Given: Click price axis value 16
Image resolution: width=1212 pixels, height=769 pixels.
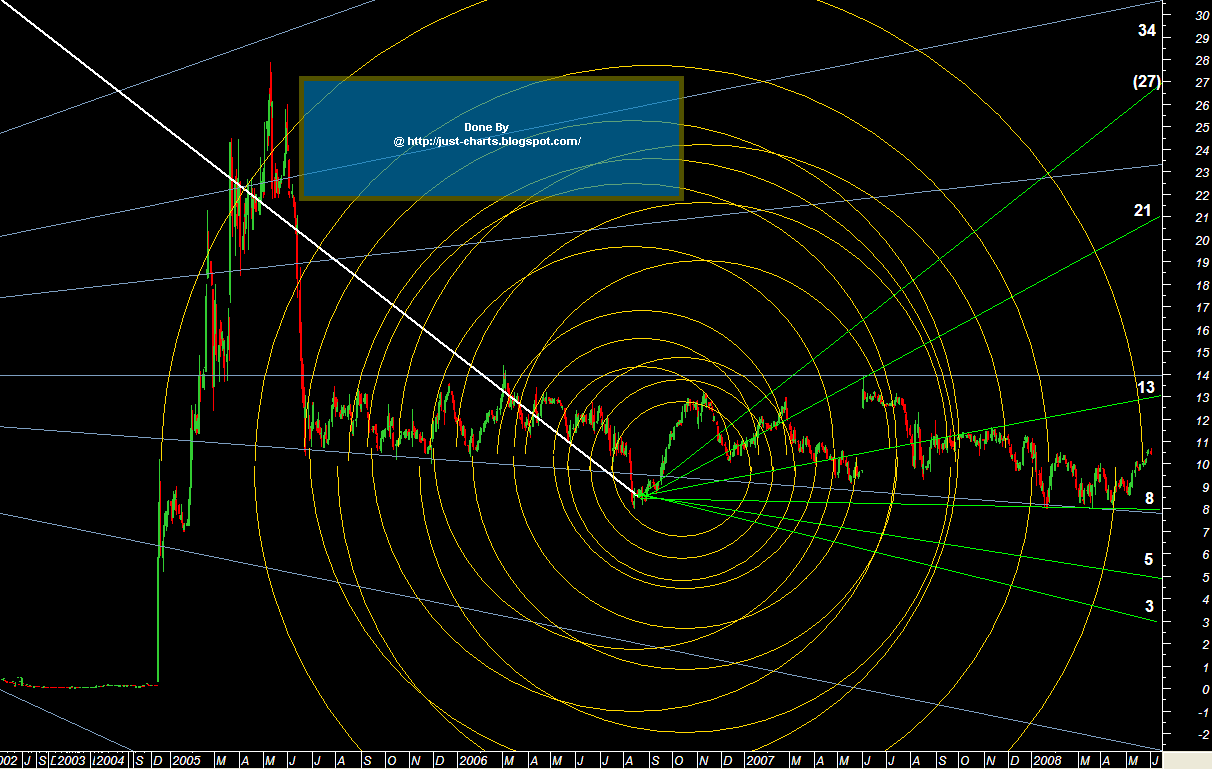Looking at the screenshot, I should click(x=1202, y=330).
